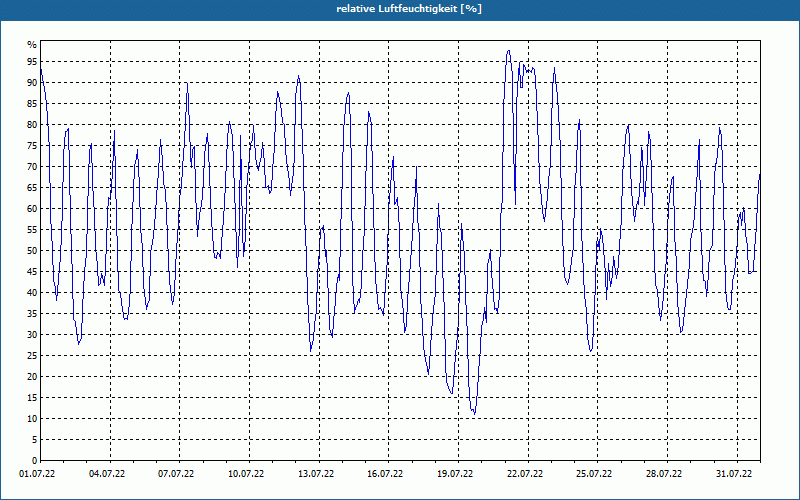
Task: Click the y-axis value 65
Action: coord(32,188)
